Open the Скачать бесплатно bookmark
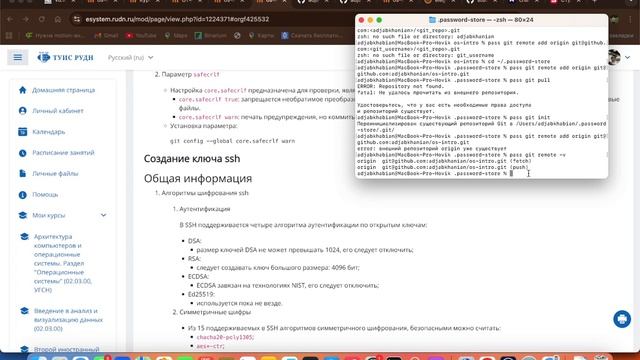The image size is (640, 360). pyautogui.click(x=312, y=36)
